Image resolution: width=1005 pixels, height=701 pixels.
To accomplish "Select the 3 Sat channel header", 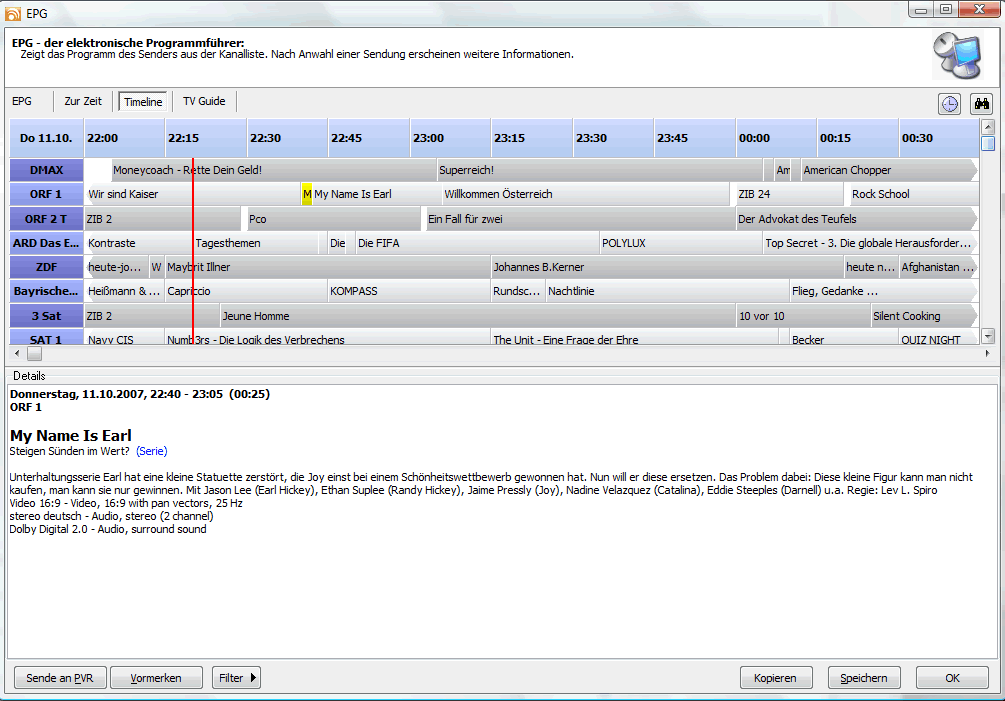I will (x=46, y=316).
